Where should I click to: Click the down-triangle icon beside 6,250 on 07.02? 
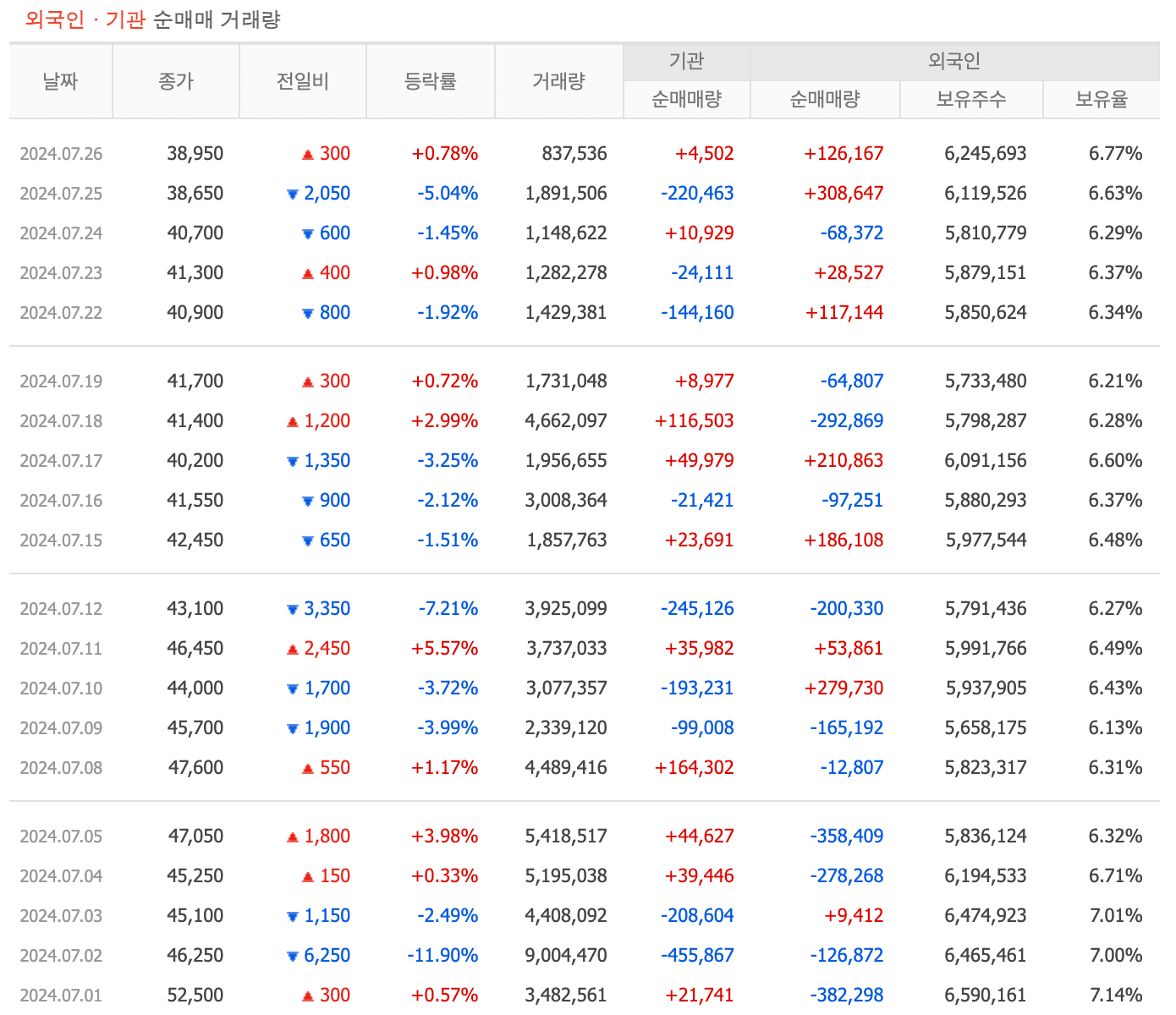[x=292, y=955]
